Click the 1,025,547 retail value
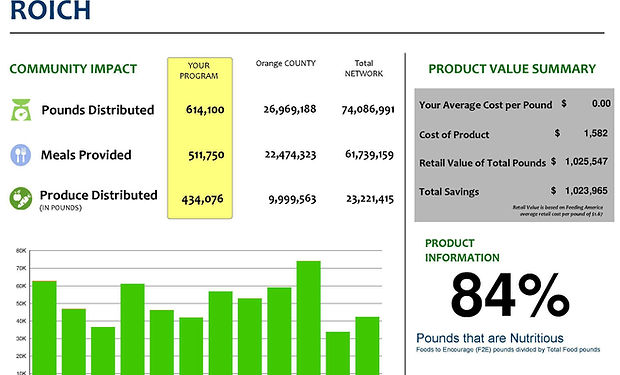Screen dimensions: 620x375 click(x=586, y=161)
